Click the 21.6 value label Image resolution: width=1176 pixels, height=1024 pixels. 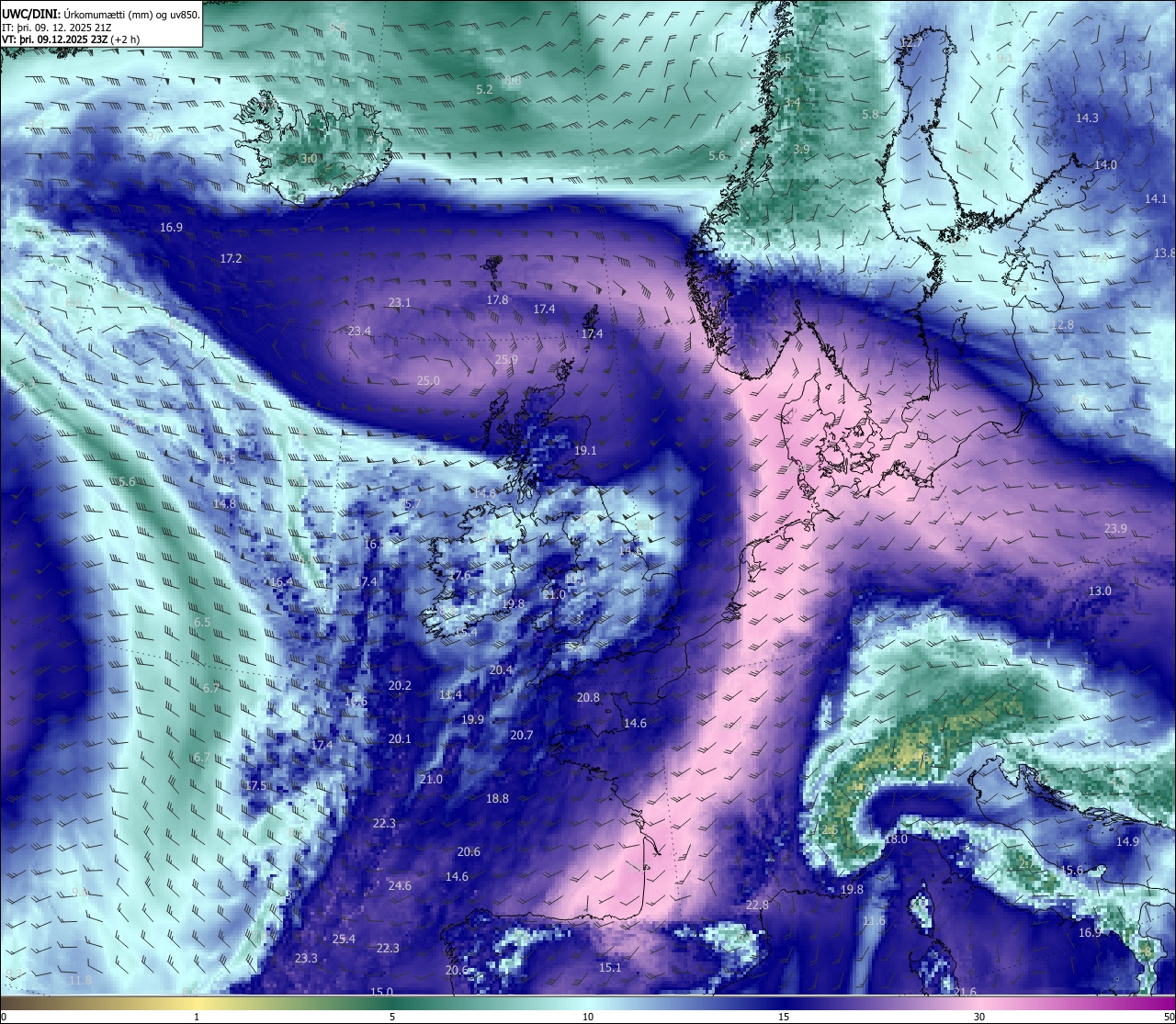(965, 991)
